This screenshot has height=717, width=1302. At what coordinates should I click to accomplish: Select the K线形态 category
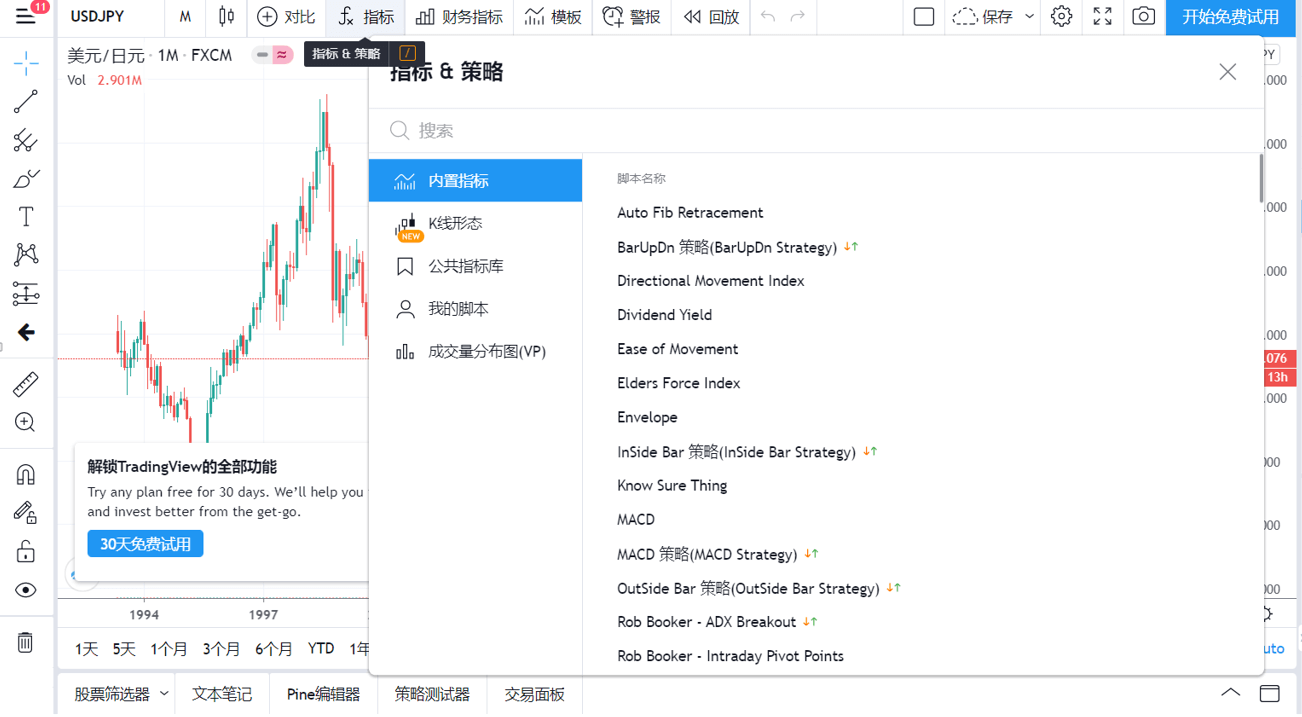point(476,224)
